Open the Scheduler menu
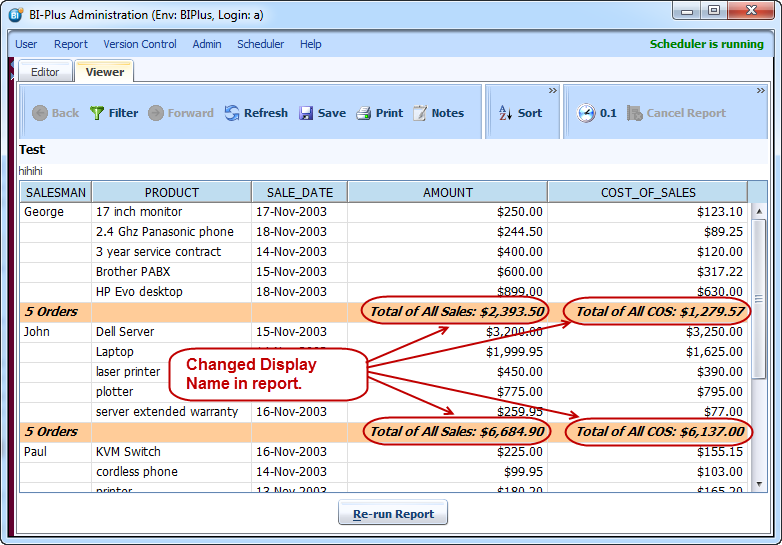The image size is (782, 545). tap(260, 44)
